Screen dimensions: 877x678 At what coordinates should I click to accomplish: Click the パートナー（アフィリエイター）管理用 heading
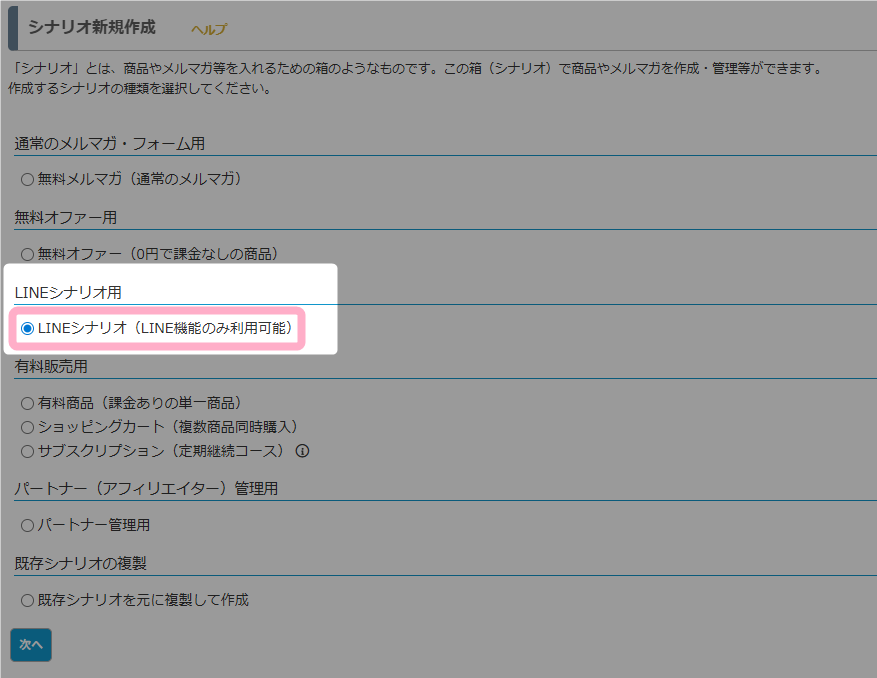(146, 488)
